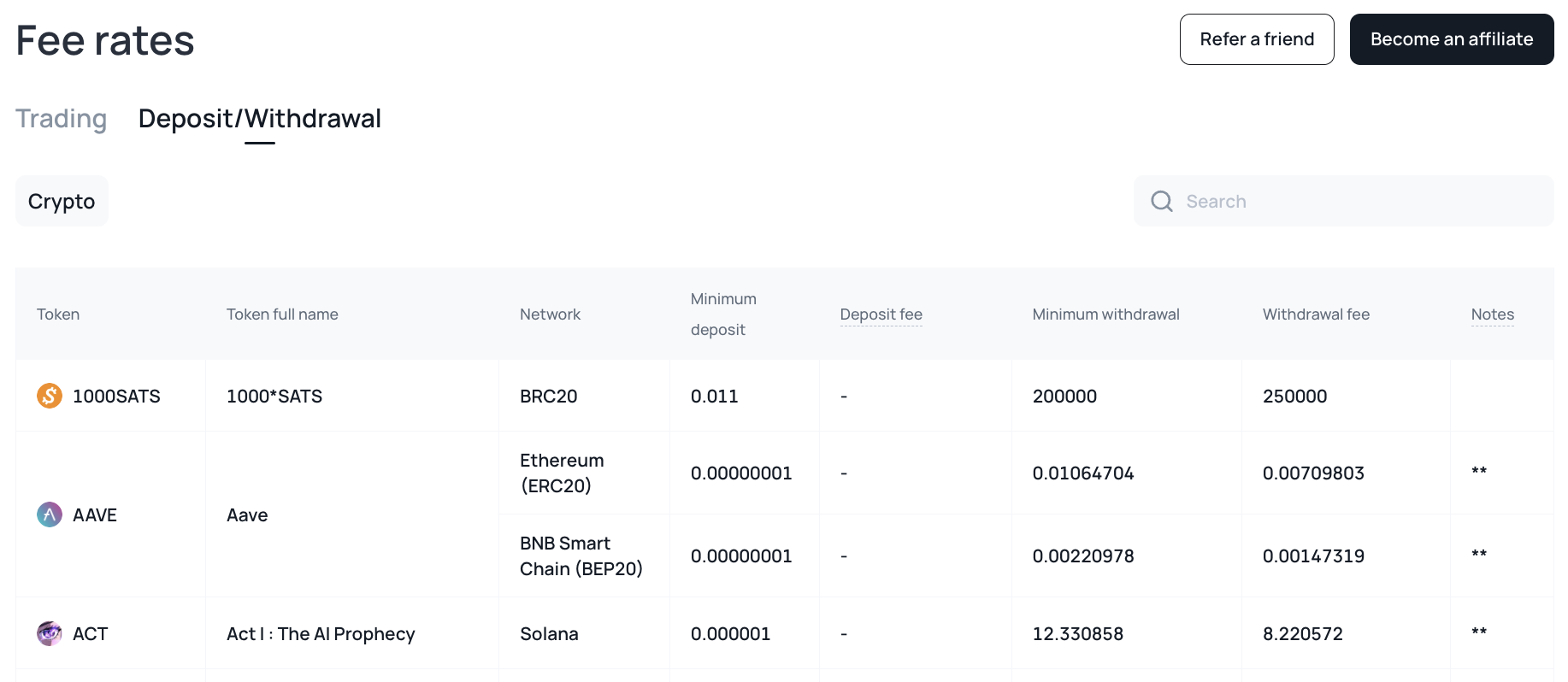Click the Token column header
The height and width of the screenshot is (682, 1568).
(58, 315)
